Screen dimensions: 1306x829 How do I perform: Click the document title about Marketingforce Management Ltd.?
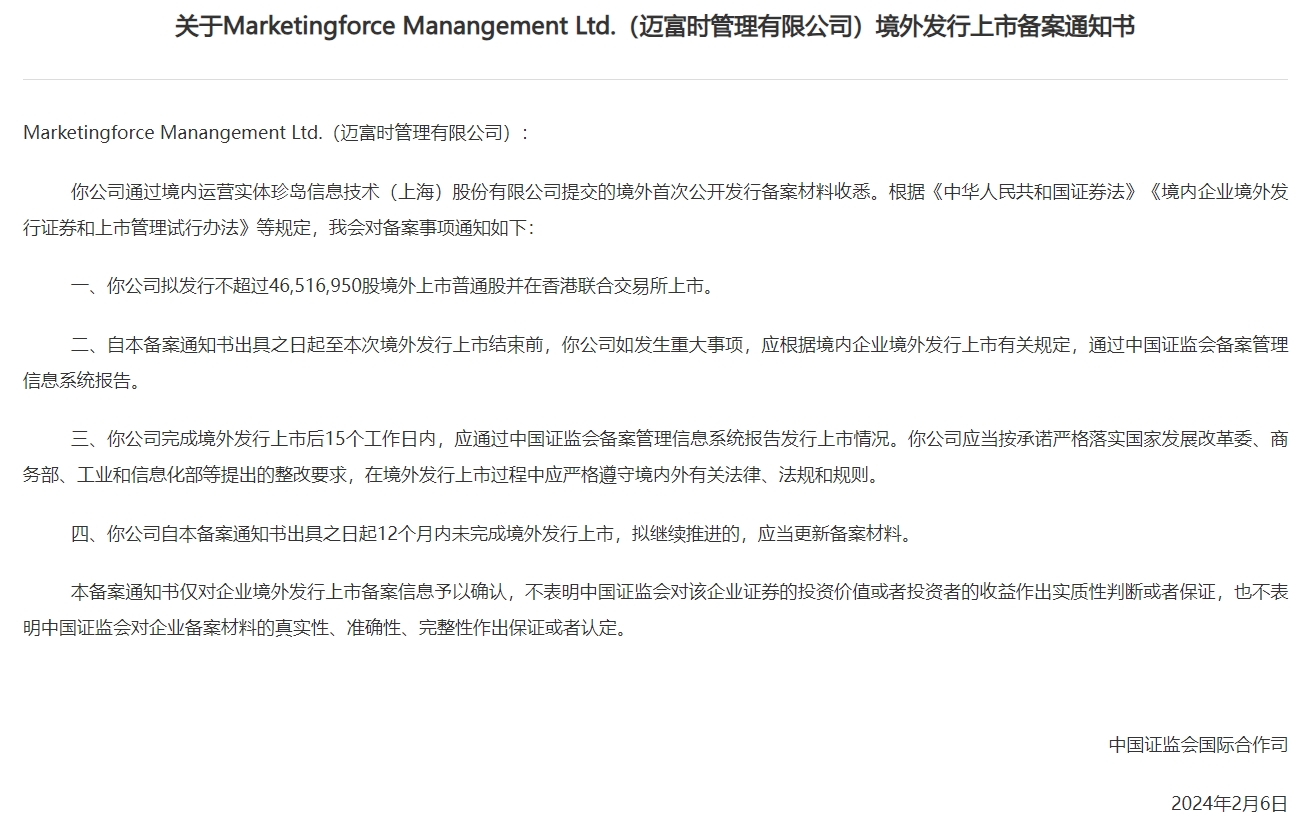tap(651, 27)
